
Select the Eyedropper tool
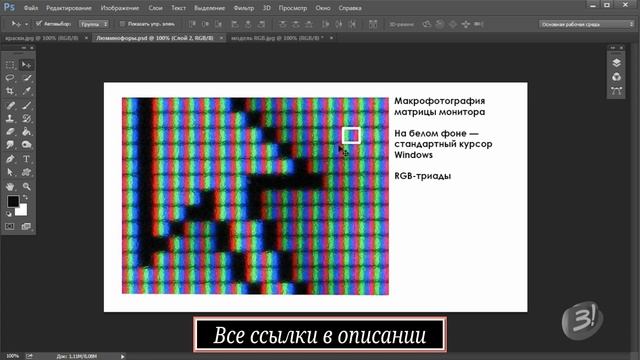[27, 91]
